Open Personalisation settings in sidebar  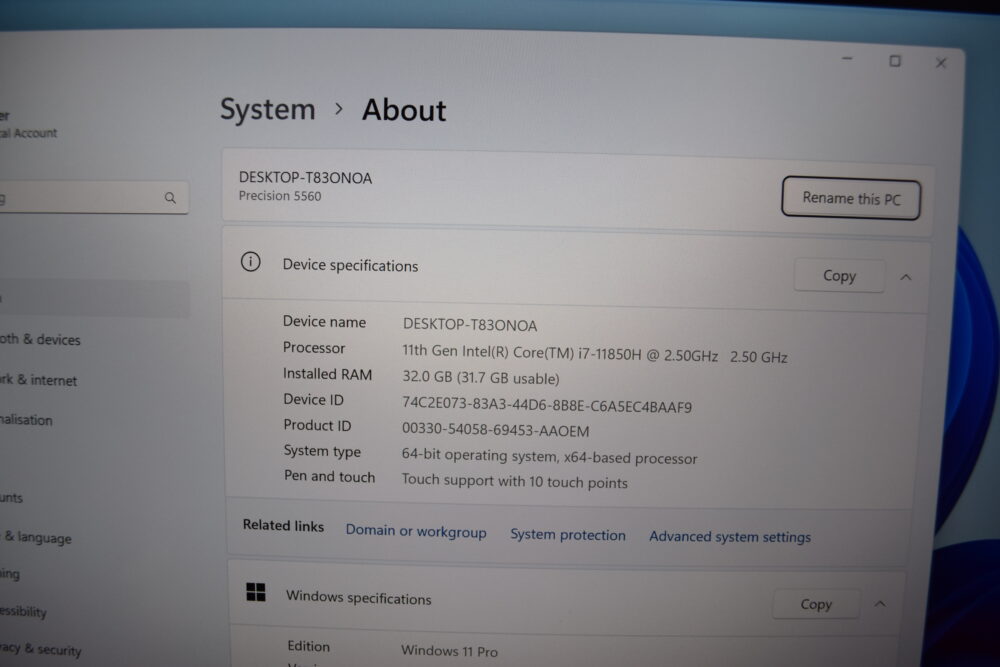click(26, 420)
